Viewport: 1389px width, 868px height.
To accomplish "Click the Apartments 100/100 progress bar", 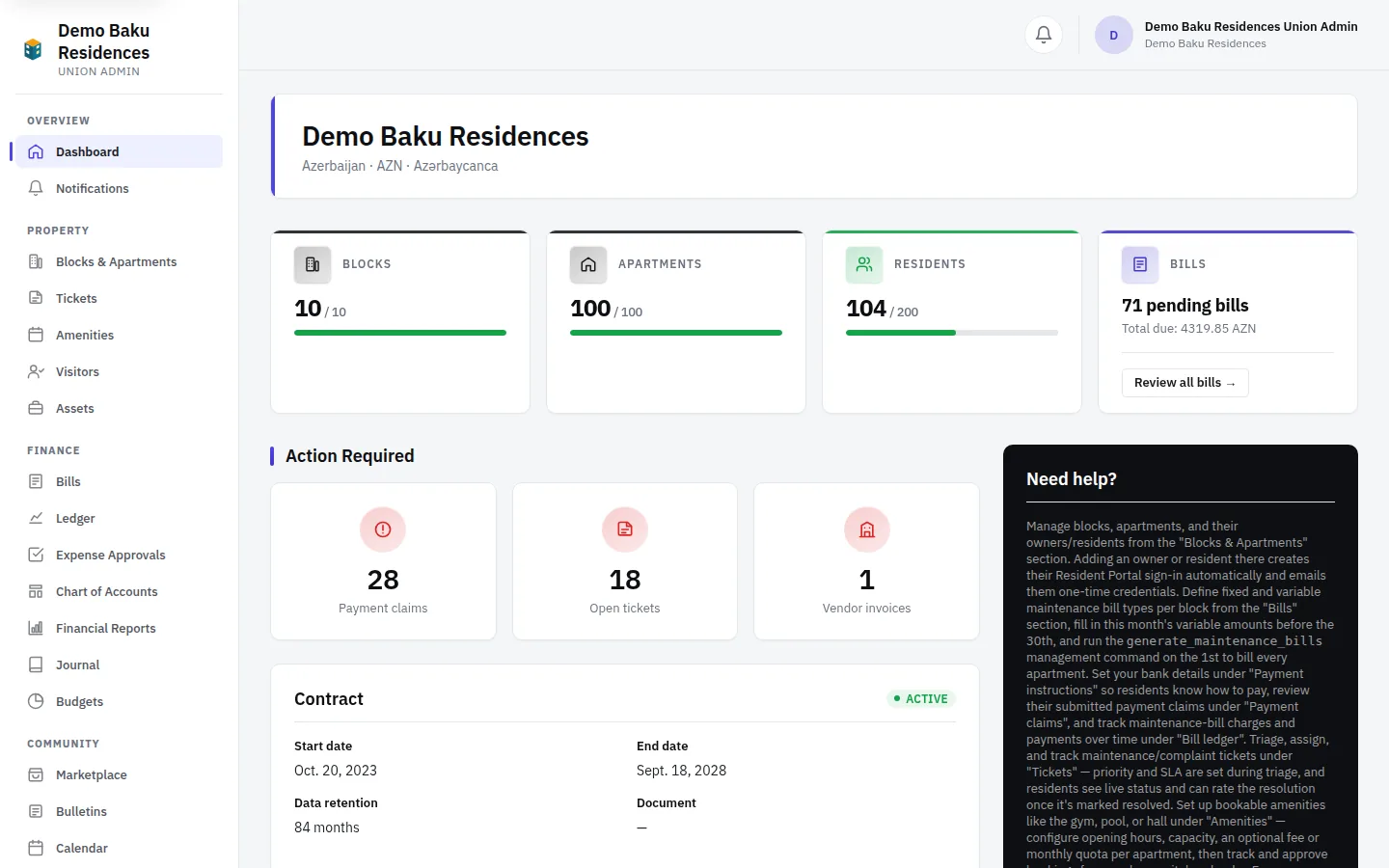I will click(x=676, y=333).
